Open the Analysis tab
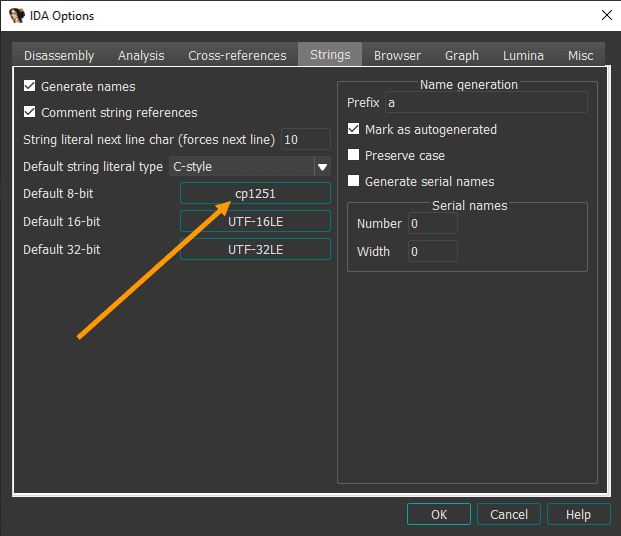This screenshot has height=536, width=621. tap(141, 56)
